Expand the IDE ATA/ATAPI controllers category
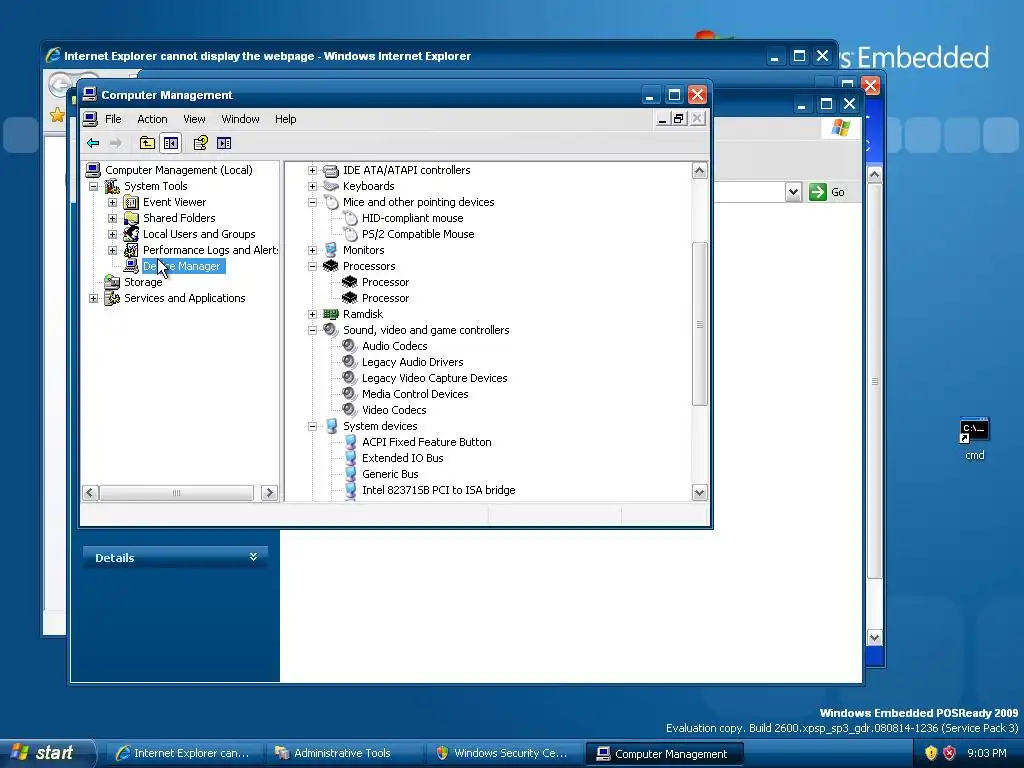The height and width of the screenshot is (768, 1024). click(x=312, y=170)
